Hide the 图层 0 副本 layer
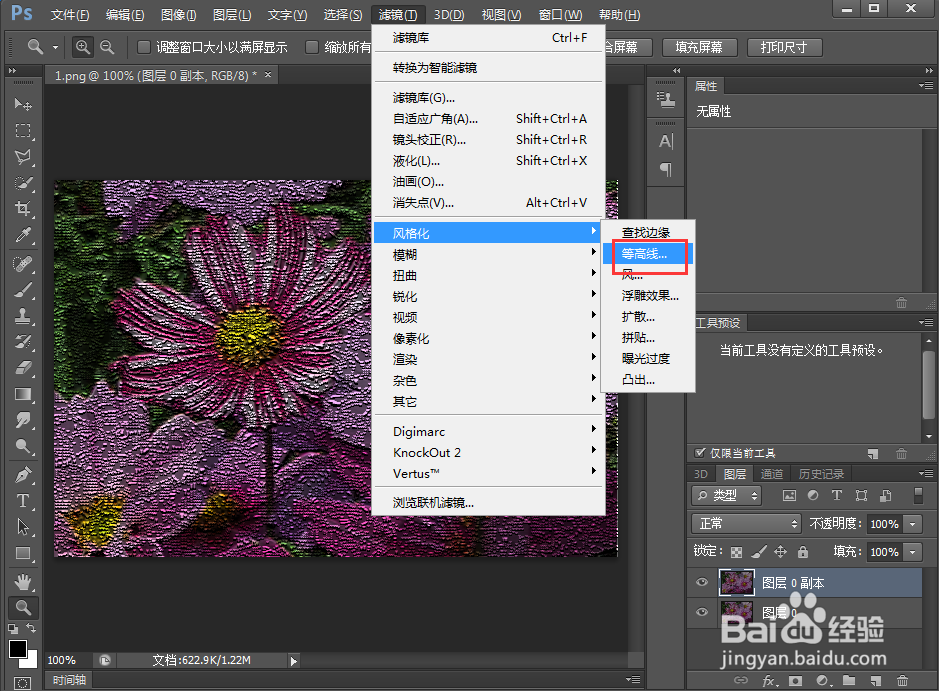This screenshot has width=939, height=691. click(702, 582)
